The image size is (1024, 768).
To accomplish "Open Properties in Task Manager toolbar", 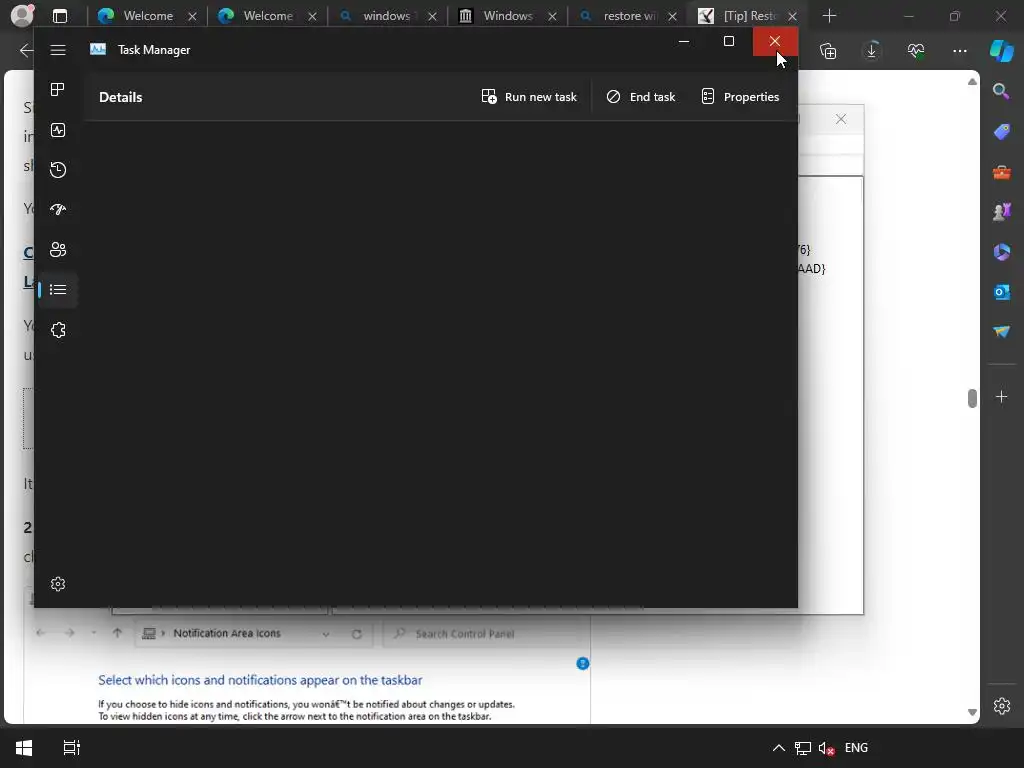I will click(x=740, y=97).
